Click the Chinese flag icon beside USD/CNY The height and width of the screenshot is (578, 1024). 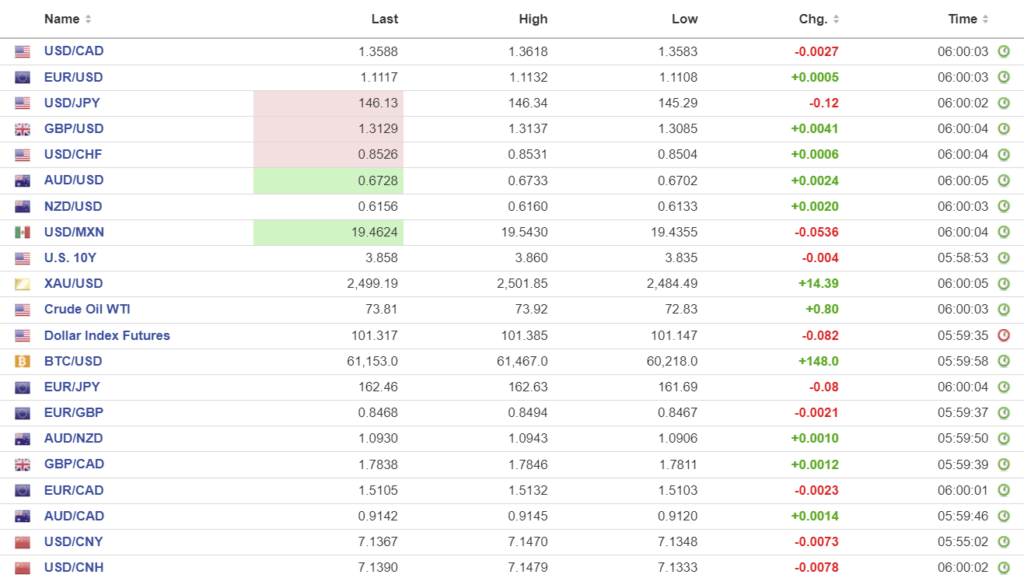[x=22, y=542]
